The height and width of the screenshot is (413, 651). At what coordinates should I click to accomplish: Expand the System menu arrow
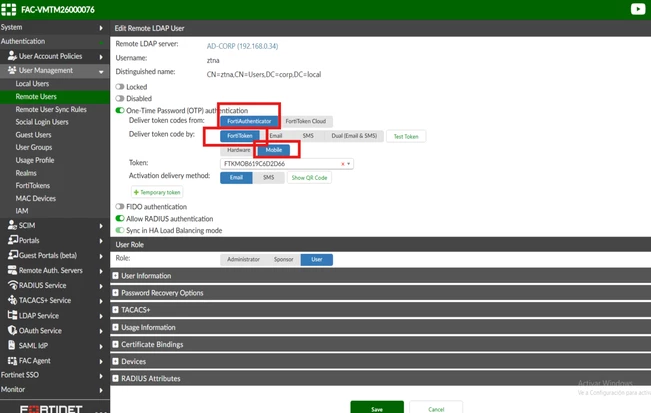(101, 27)
